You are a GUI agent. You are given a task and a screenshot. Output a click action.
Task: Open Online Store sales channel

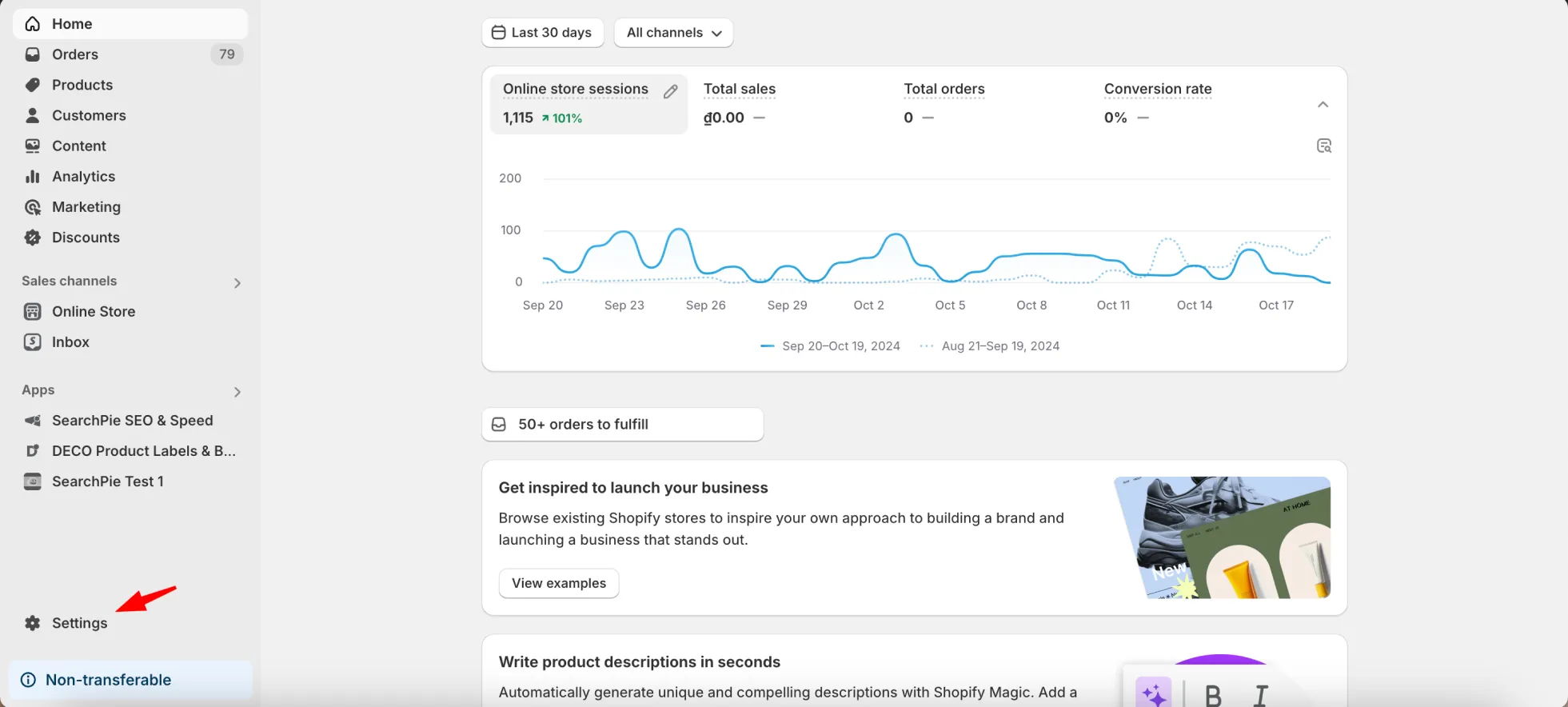[130, 311]
